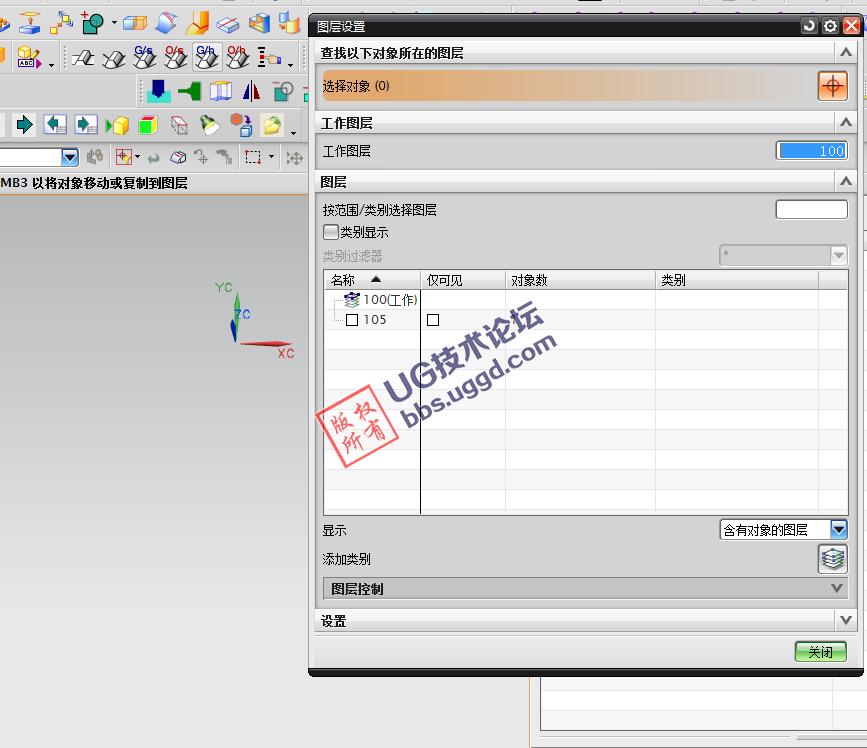Select the dark blue extrude-style toolbar icon
This screenshot has height=748, width=867.
157,90
